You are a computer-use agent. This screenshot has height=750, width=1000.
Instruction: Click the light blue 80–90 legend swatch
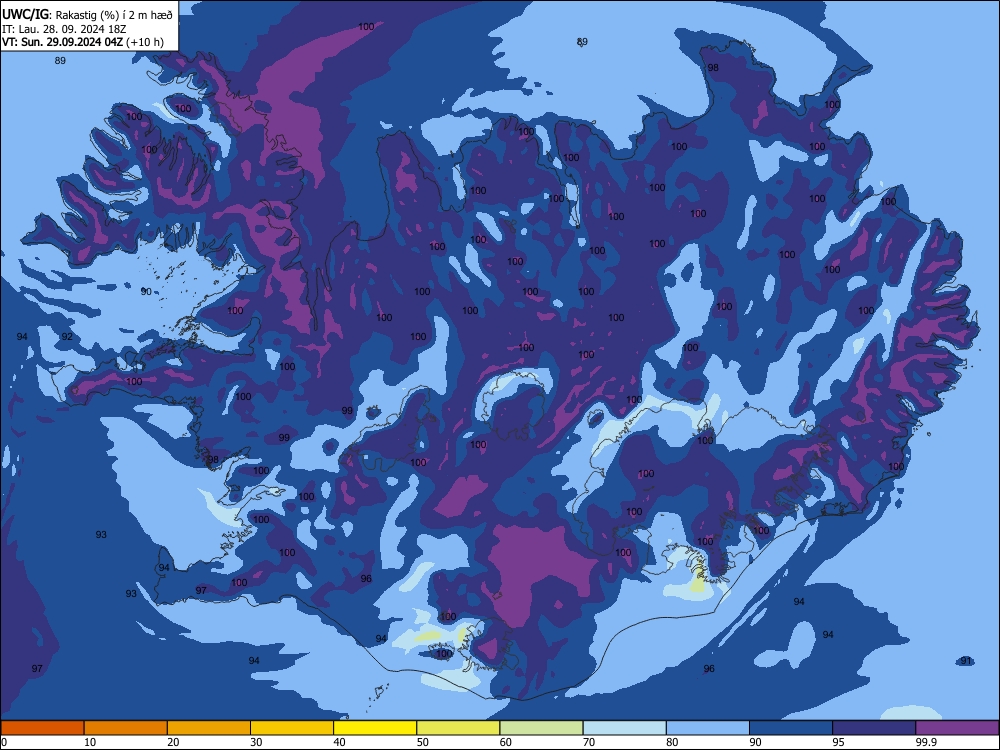pyautogui.click(x=708, y=728)
